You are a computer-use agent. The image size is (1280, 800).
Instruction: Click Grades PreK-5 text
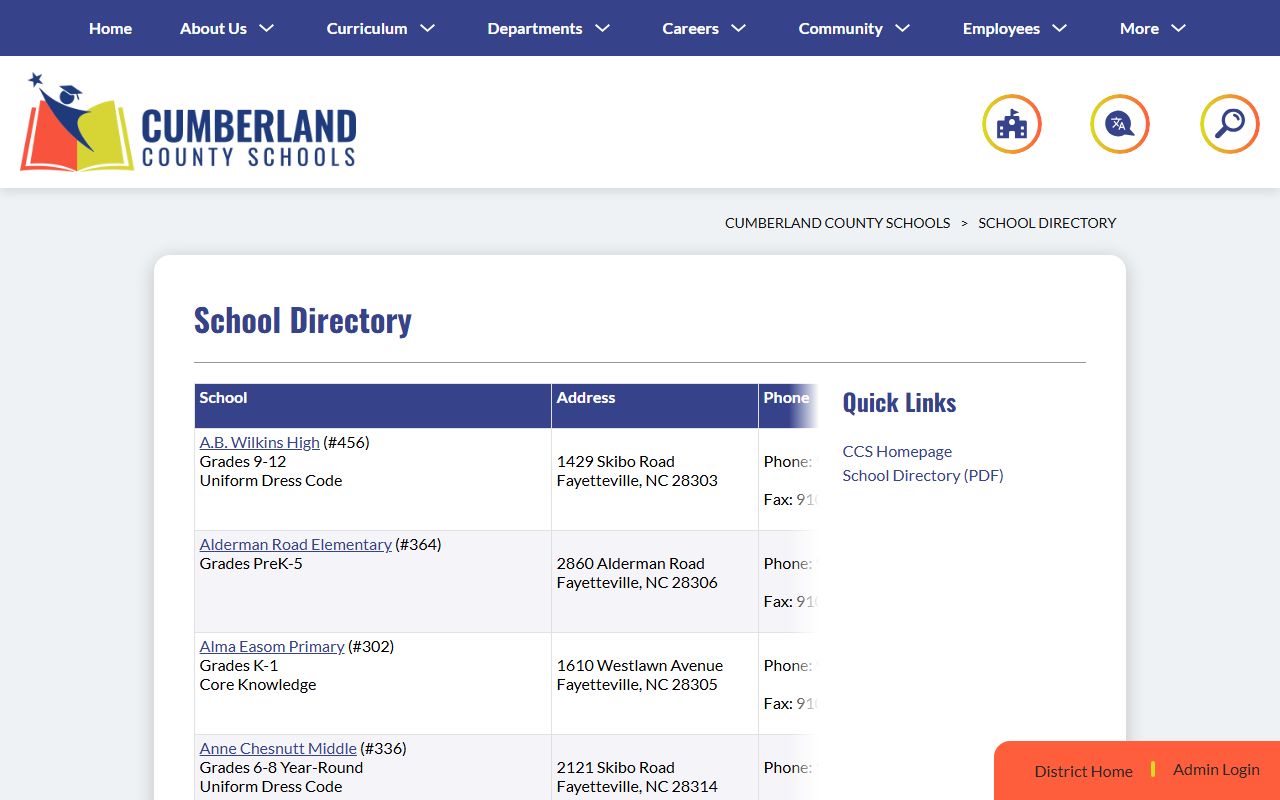[251, 563]
